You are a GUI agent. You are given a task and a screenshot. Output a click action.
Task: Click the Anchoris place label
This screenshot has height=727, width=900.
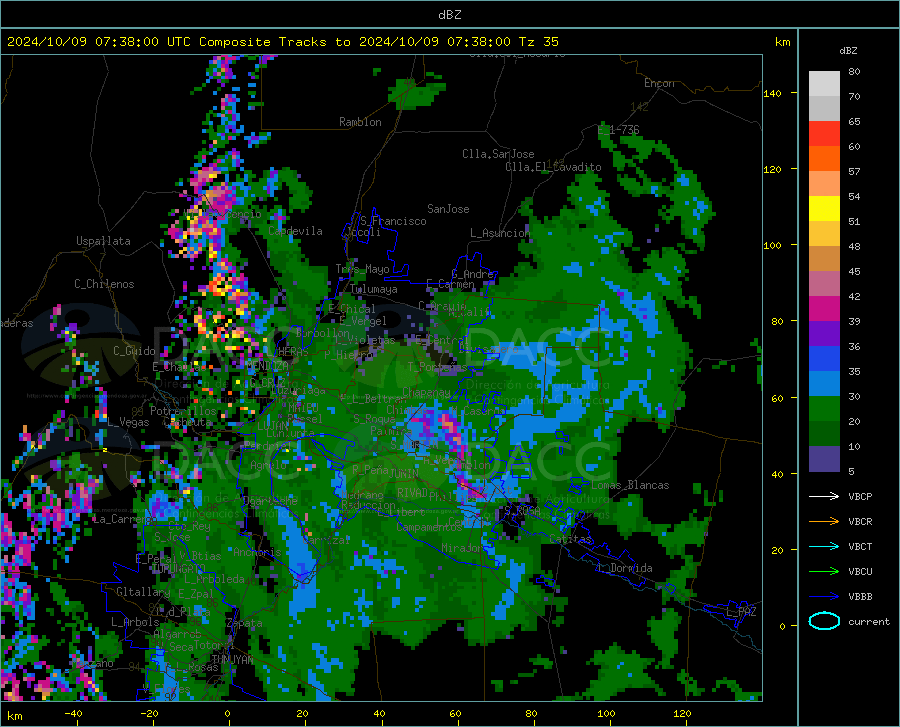(x=257, y=553)
